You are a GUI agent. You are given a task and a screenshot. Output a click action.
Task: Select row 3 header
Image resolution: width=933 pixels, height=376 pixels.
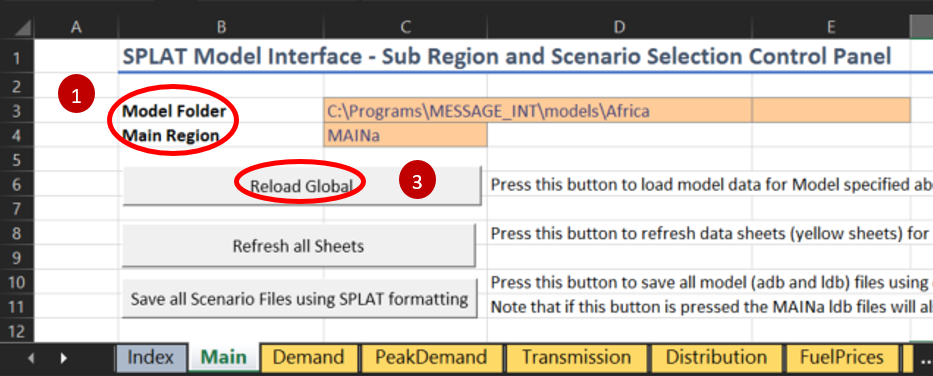pos(17,111)
